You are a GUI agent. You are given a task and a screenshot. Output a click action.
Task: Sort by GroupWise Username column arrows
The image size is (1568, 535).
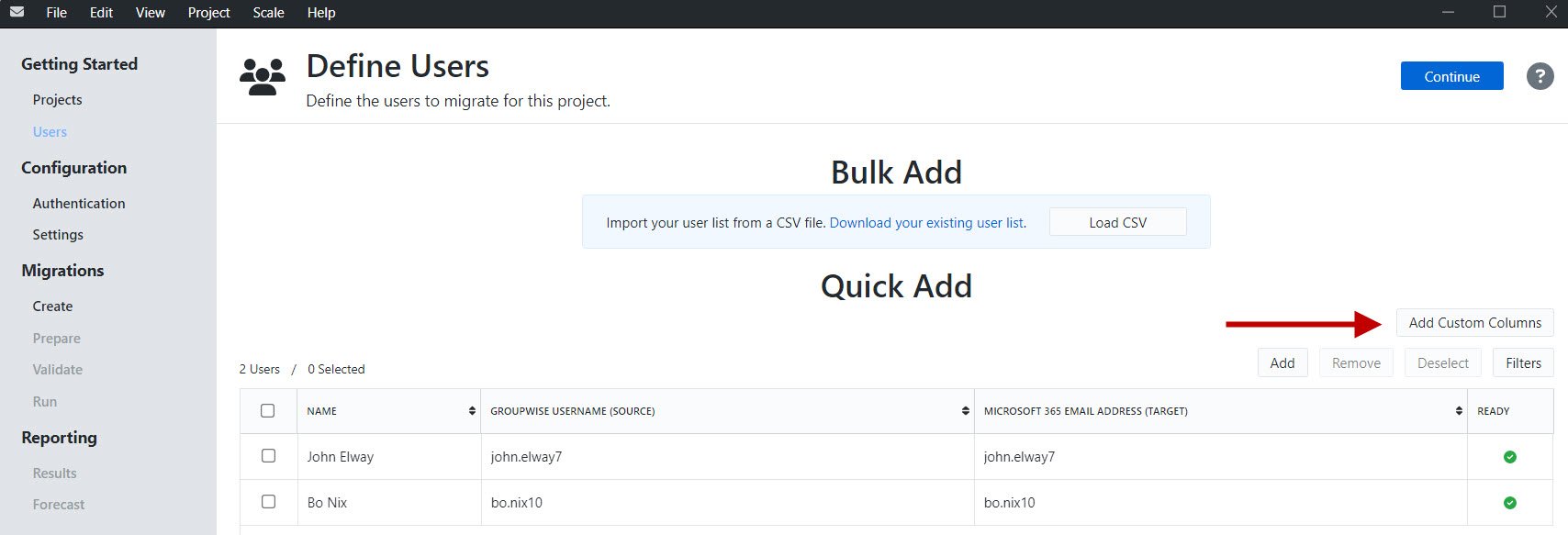pos(965,411)
